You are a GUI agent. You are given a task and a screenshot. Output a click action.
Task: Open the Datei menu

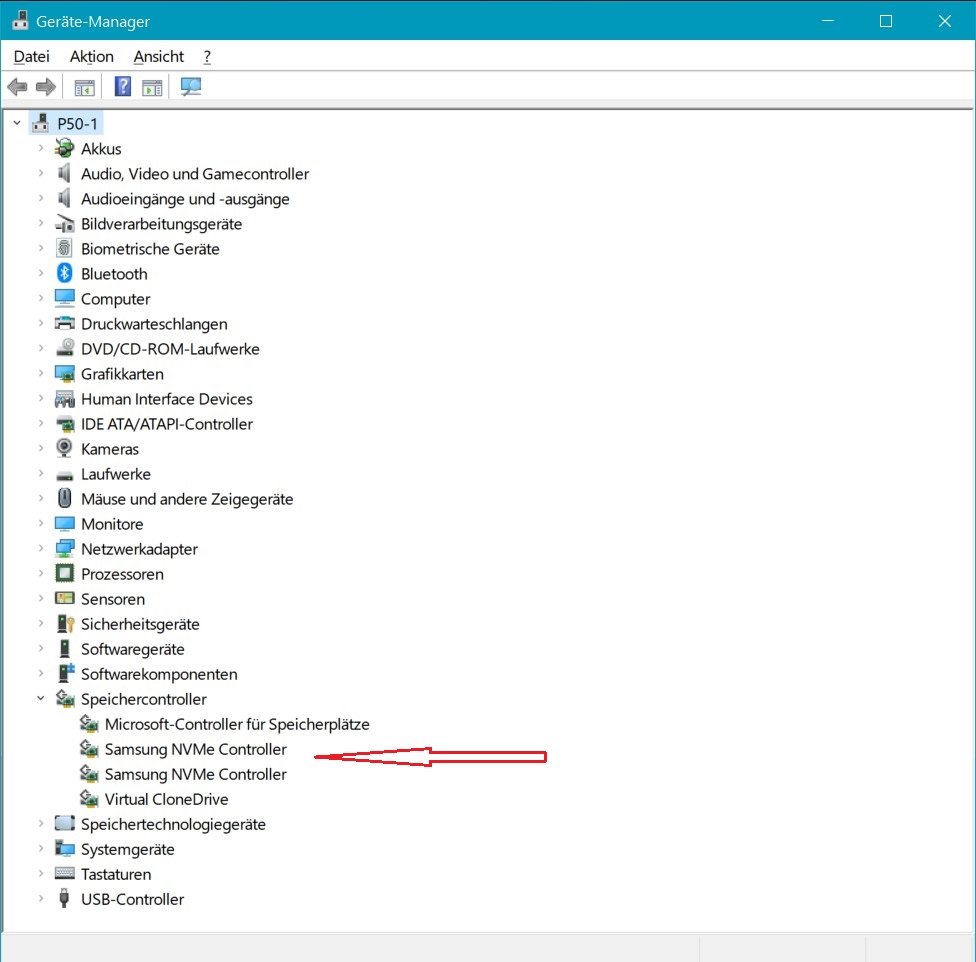pyautogui.click(x=31, y=57)
